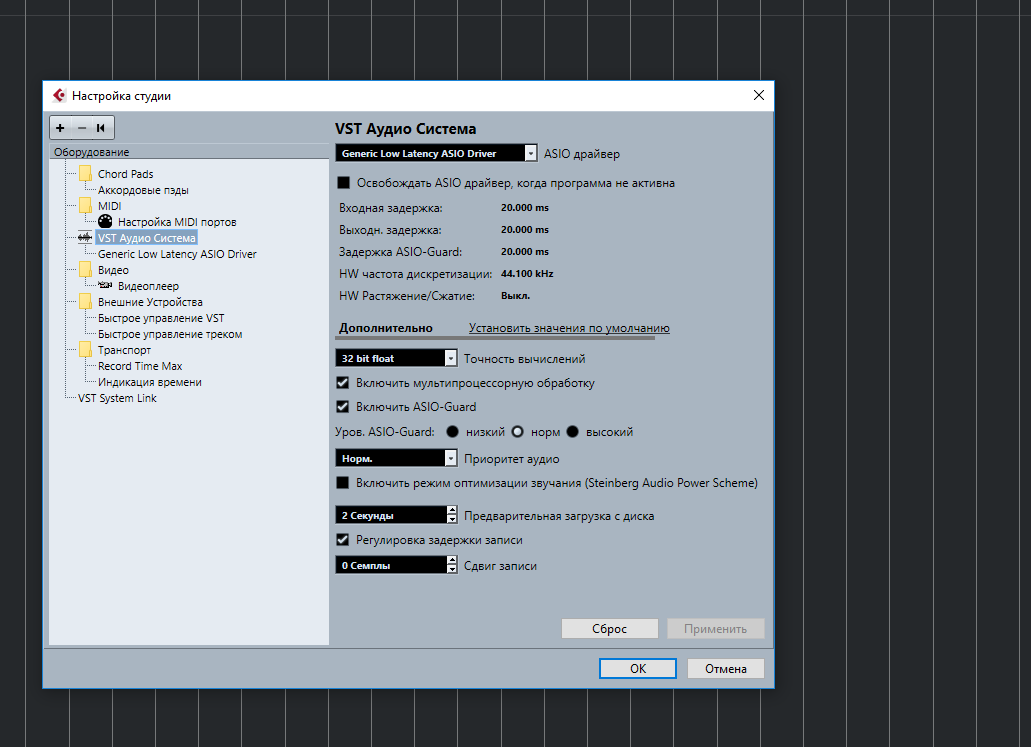Click Установить значения по умолчанию link
The image size is (1031, 747).
click(x=569, y=327)
